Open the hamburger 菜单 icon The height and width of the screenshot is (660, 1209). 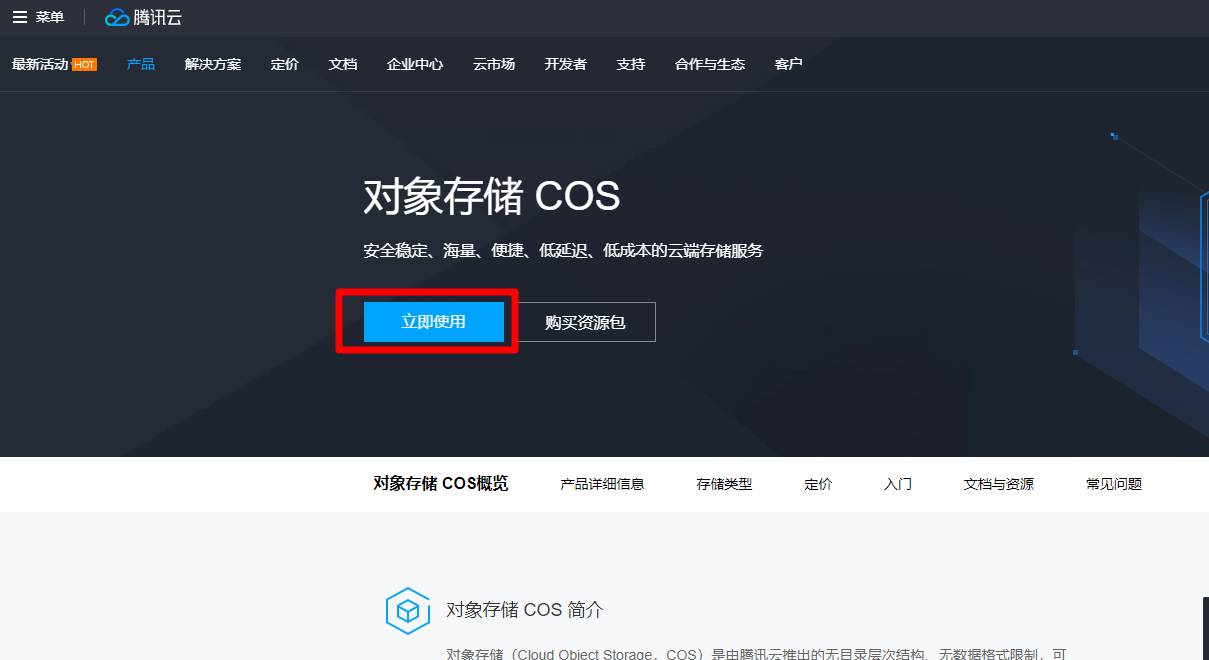(20, 17)
